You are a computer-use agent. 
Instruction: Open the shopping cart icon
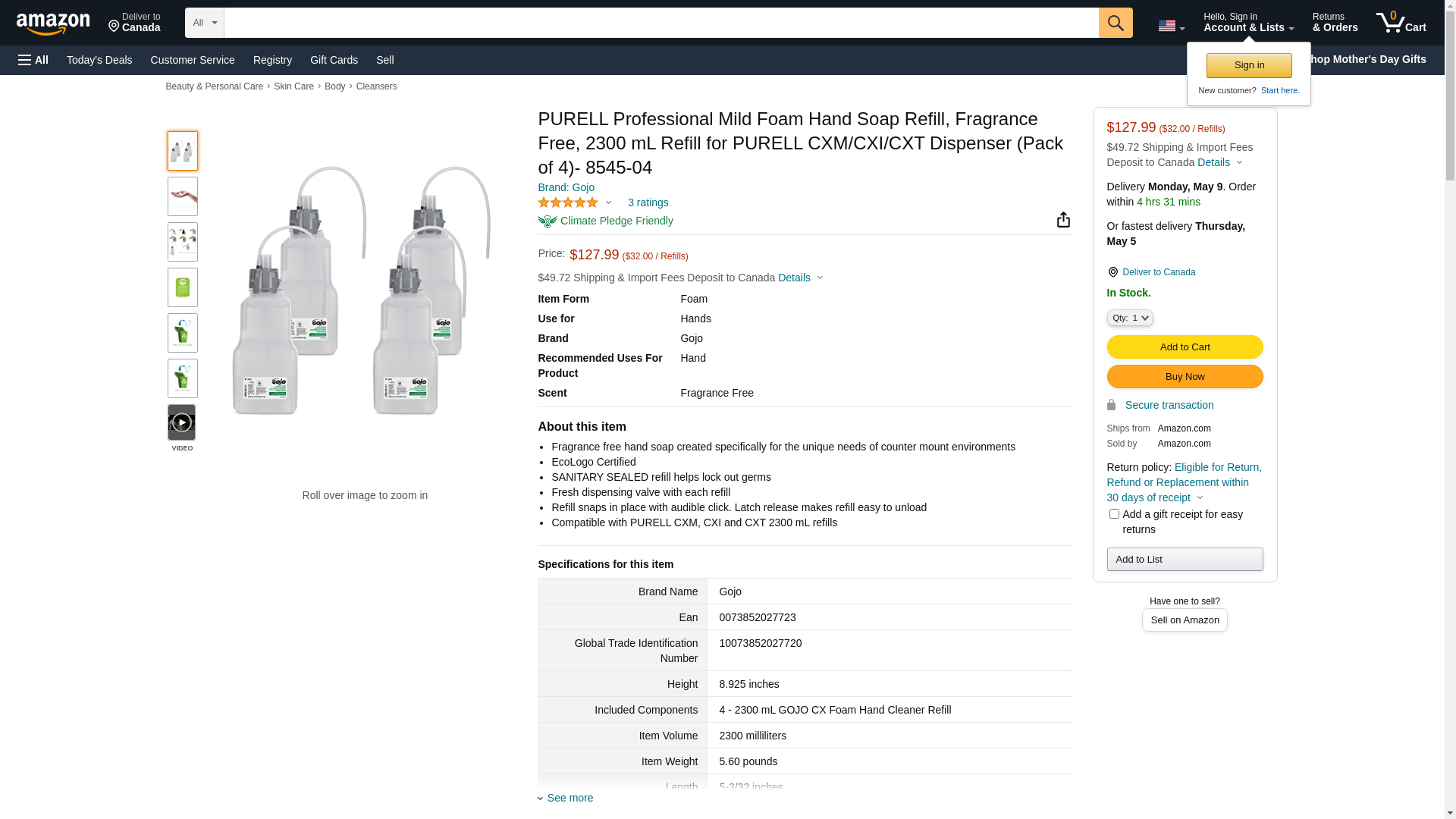pyautogui.click(x=1400, y=23)
